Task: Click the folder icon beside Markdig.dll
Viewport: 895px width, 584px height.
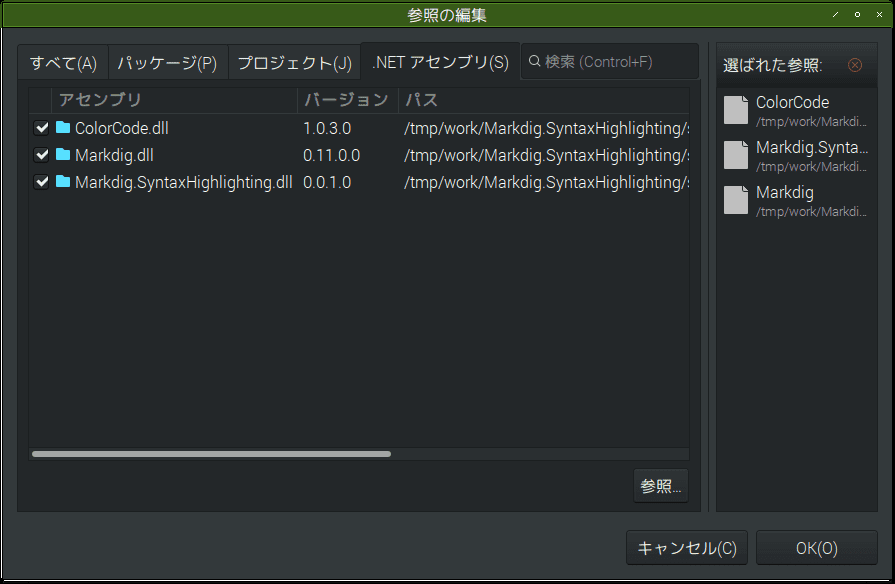Action: coord(63,154)
